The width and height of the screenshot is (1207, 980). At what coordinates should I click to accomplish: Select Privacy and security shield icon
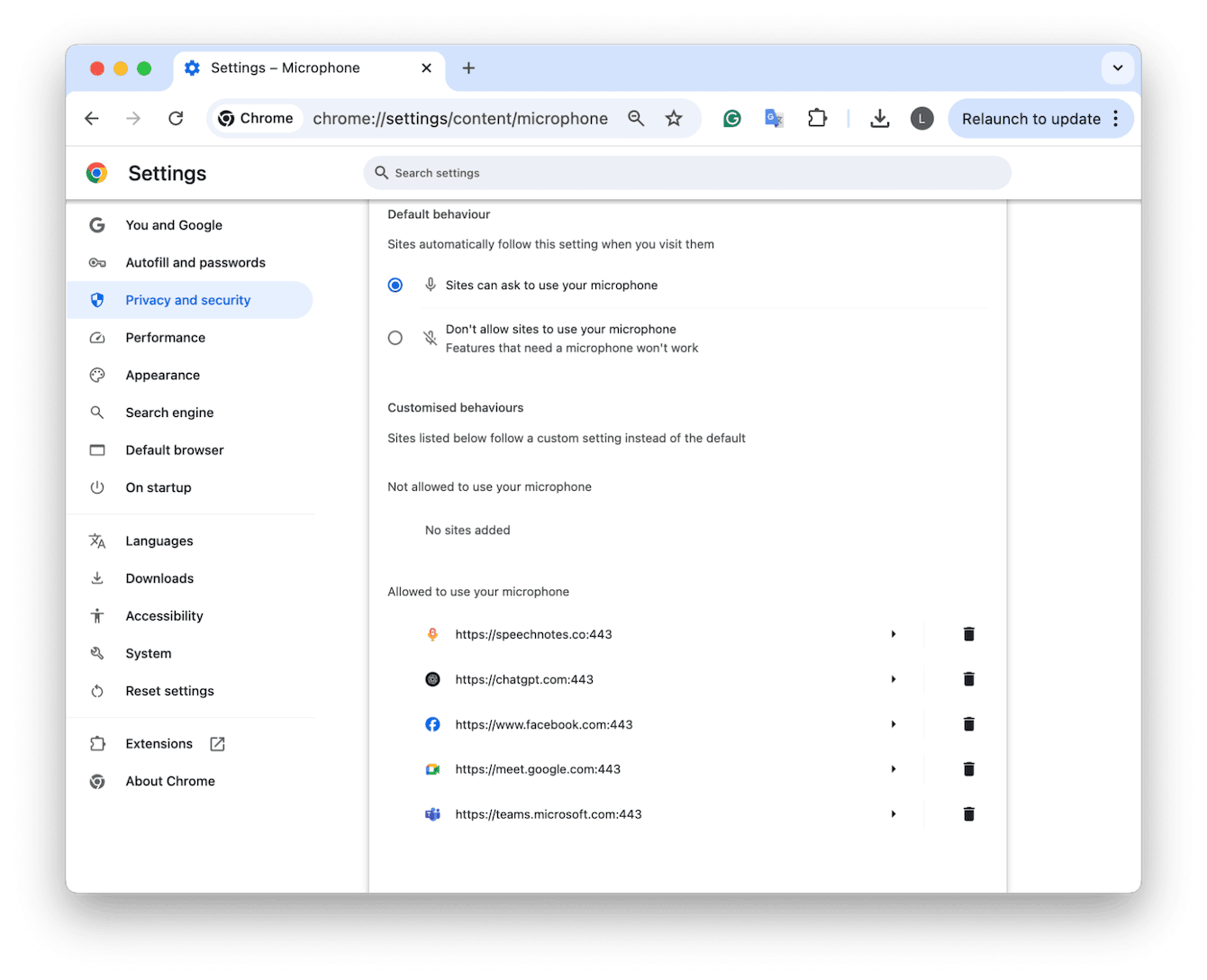click(x=97, y=300)
